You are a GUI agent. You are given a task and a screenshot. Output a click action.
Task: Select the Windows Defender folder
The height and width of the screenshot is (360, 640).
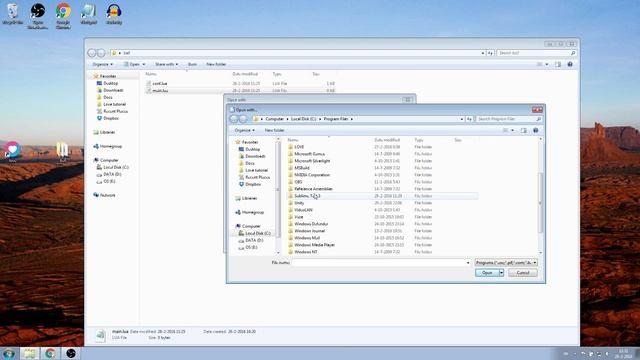(x=311, y=224)
